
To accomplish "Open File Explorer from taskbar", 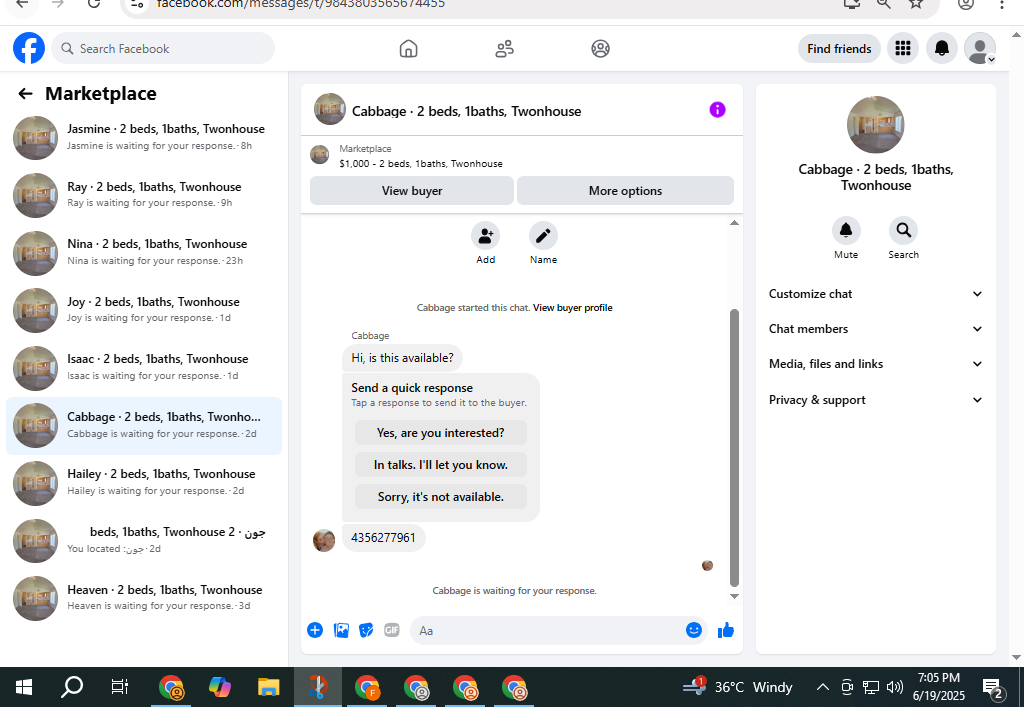I will (x=268, y=687).
